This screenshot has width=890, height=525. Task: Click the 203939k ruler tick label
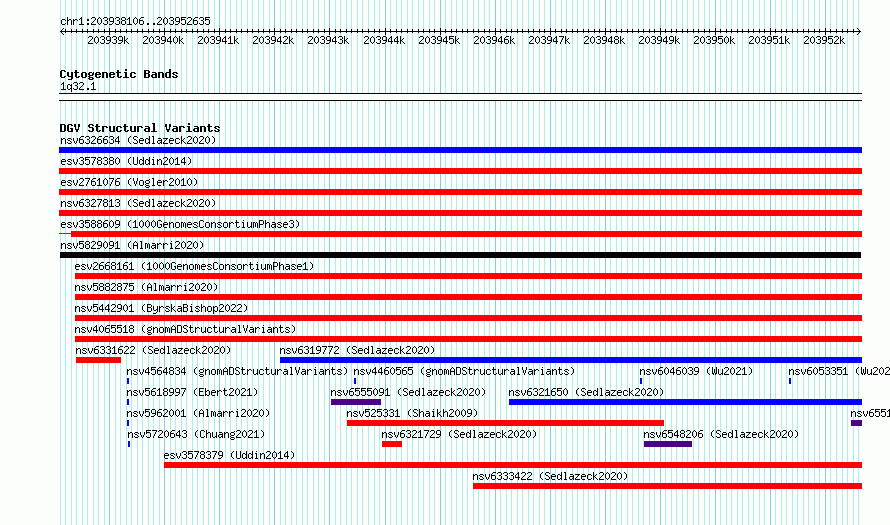[108, 40]
